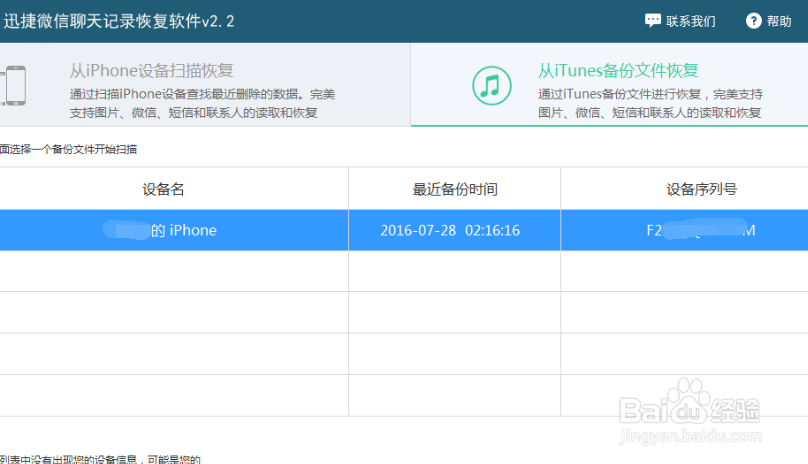
Task: Open the 帮助 link
Action: [779, 21]
